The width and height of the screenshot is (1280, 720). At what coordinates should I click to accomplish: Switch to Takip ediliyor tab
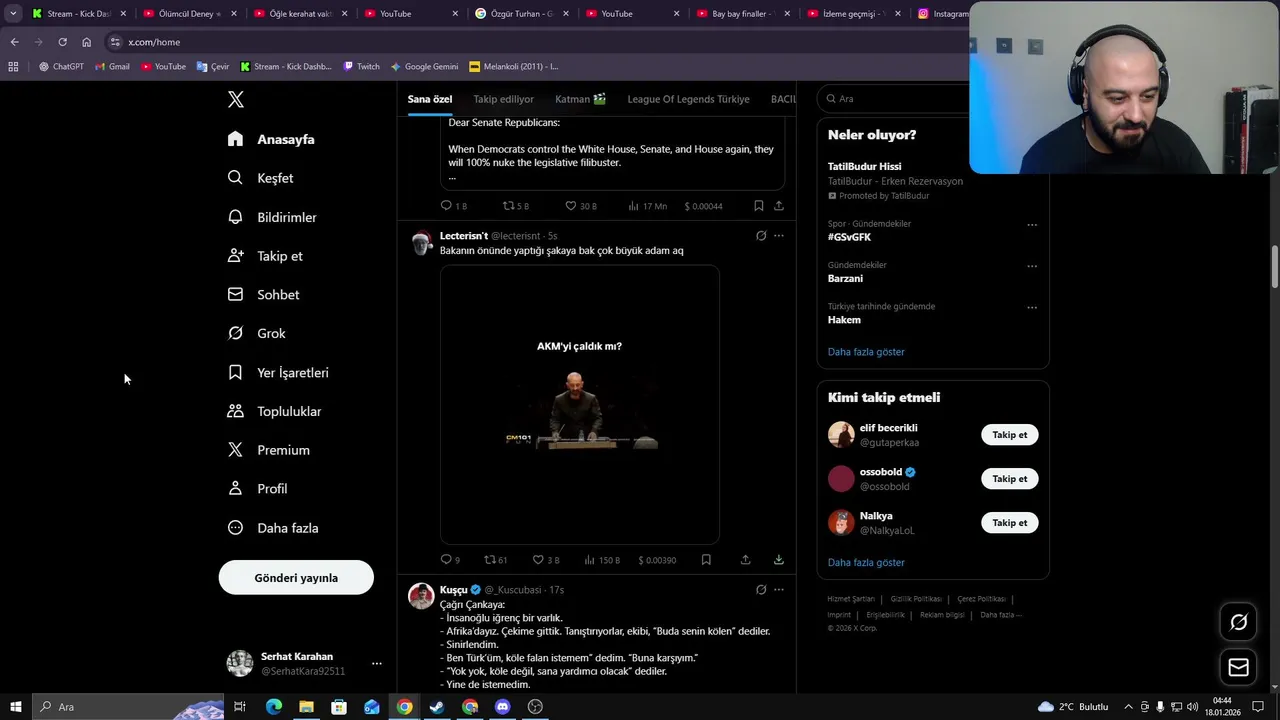(503, 99)
